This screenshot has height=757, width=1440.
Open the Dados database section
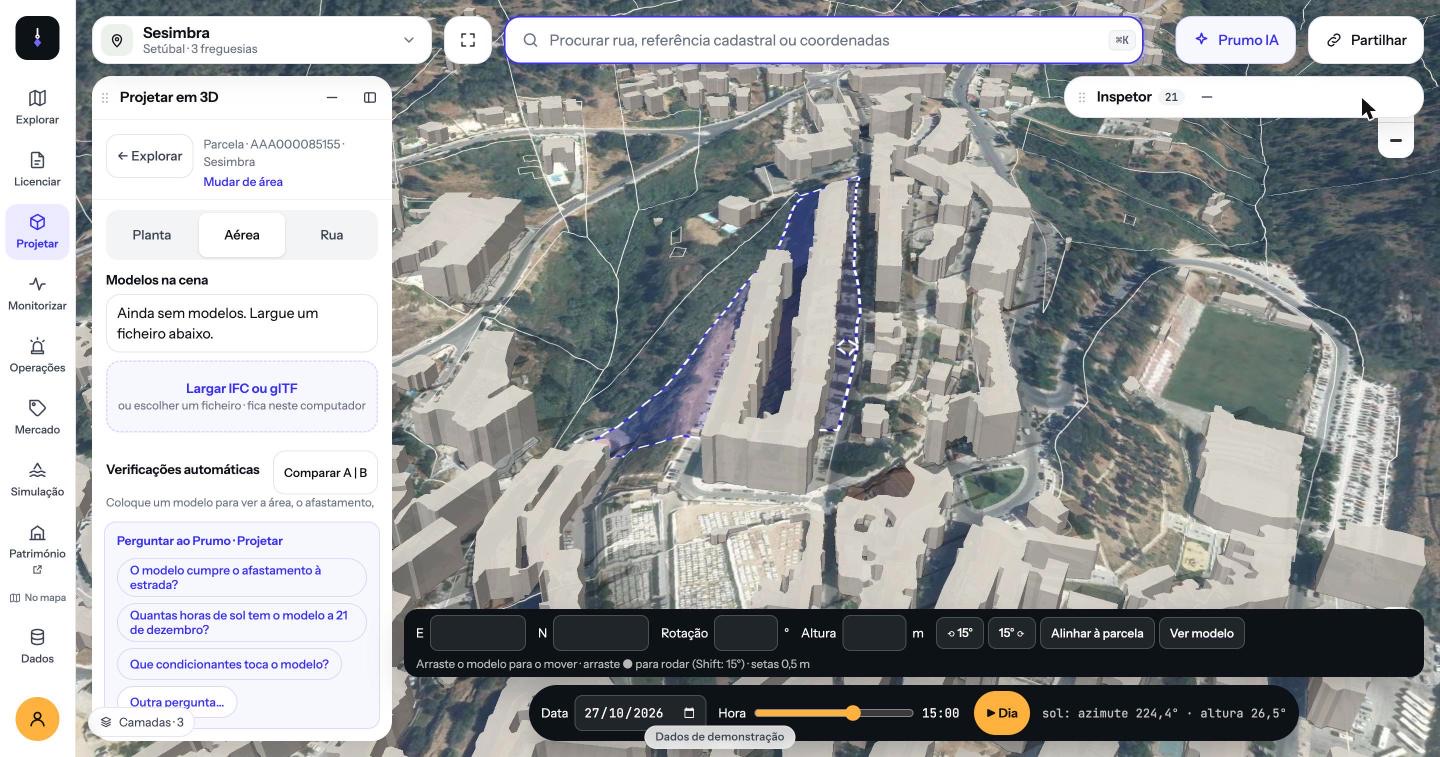(37, 647)
